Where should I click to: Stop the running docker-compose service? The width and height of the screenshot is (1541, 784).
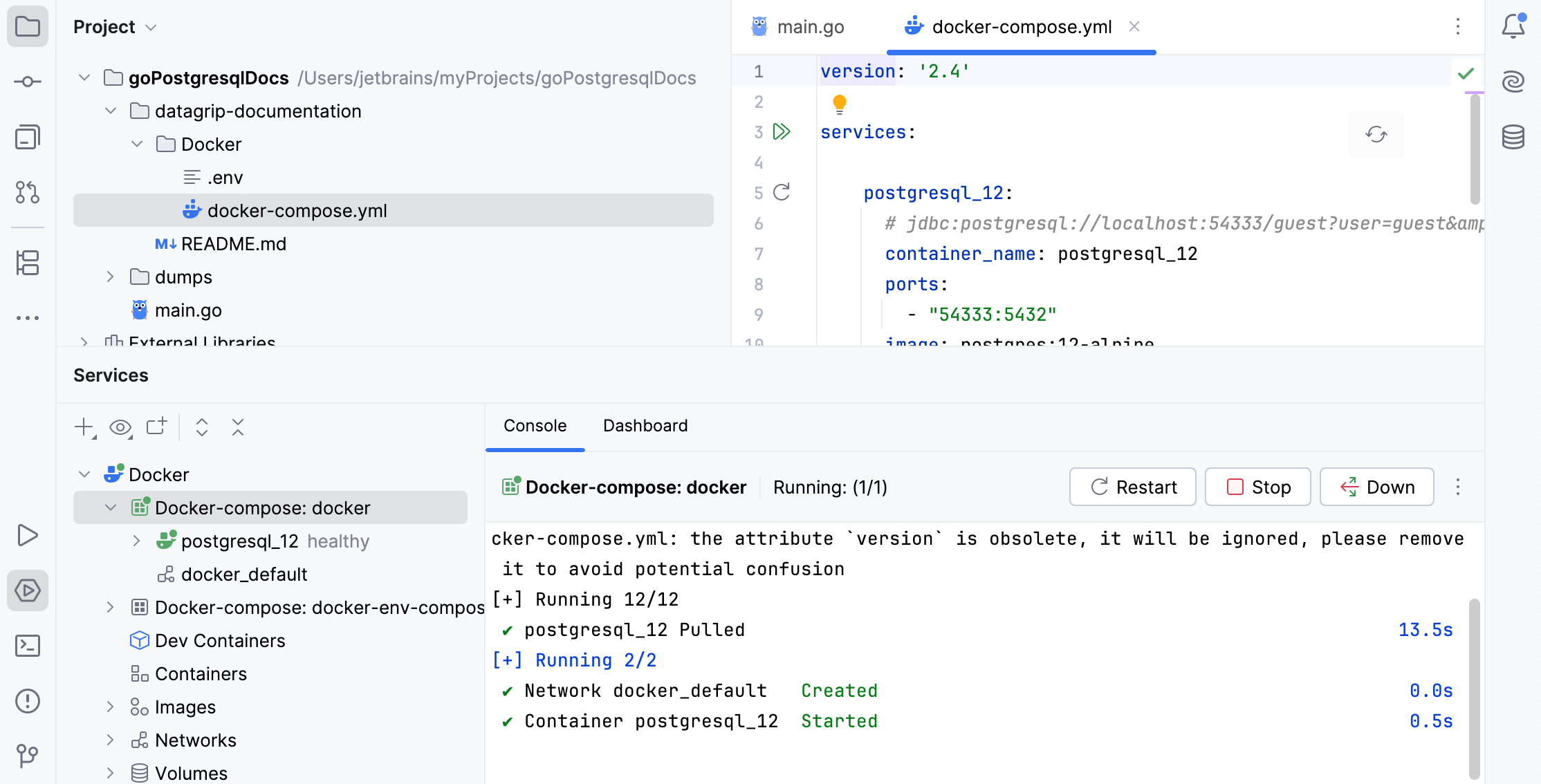click(1257, 487)
